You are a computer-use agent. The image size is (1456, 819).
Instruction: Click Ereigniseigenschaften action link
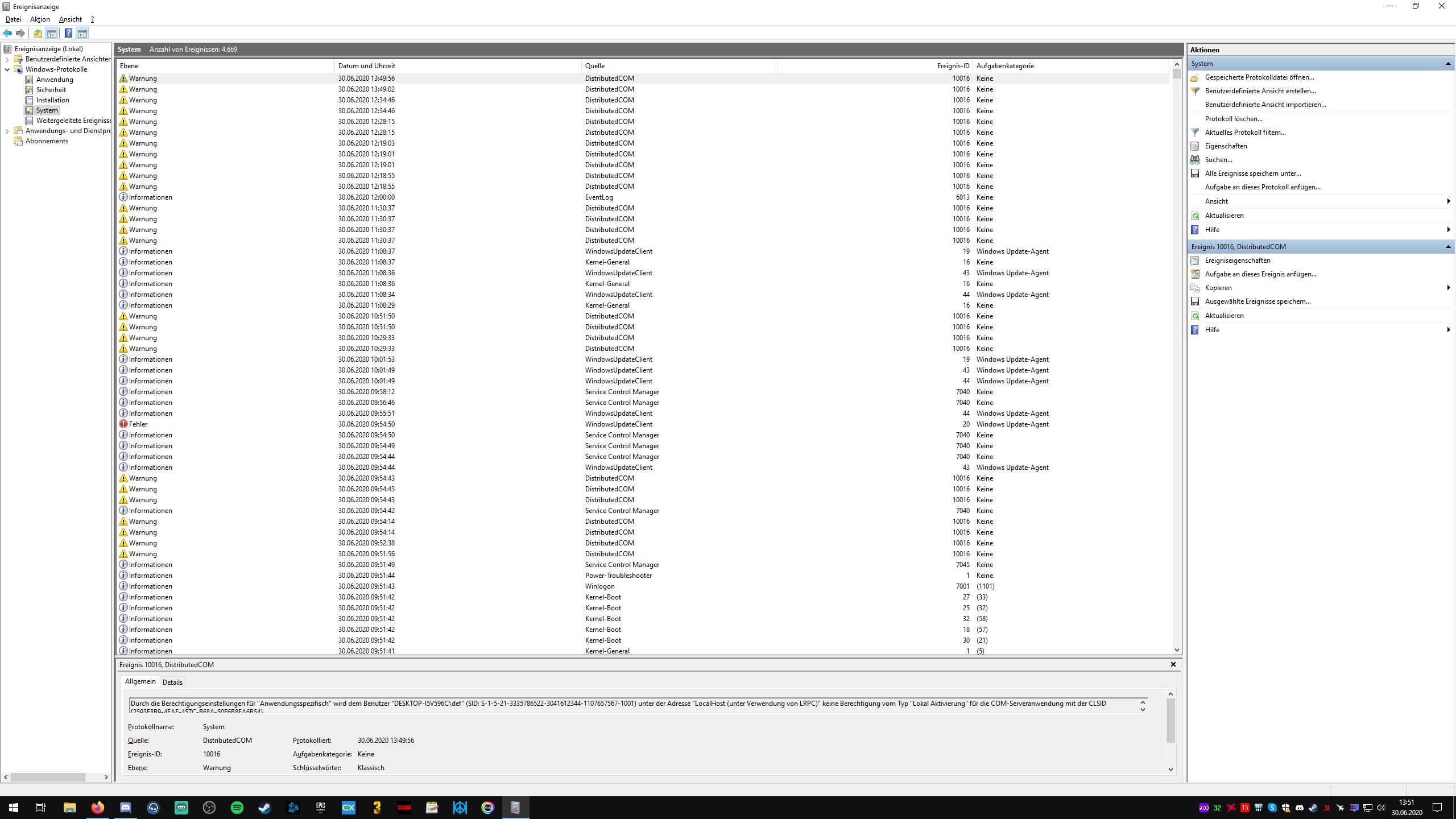click(1237, 260)
